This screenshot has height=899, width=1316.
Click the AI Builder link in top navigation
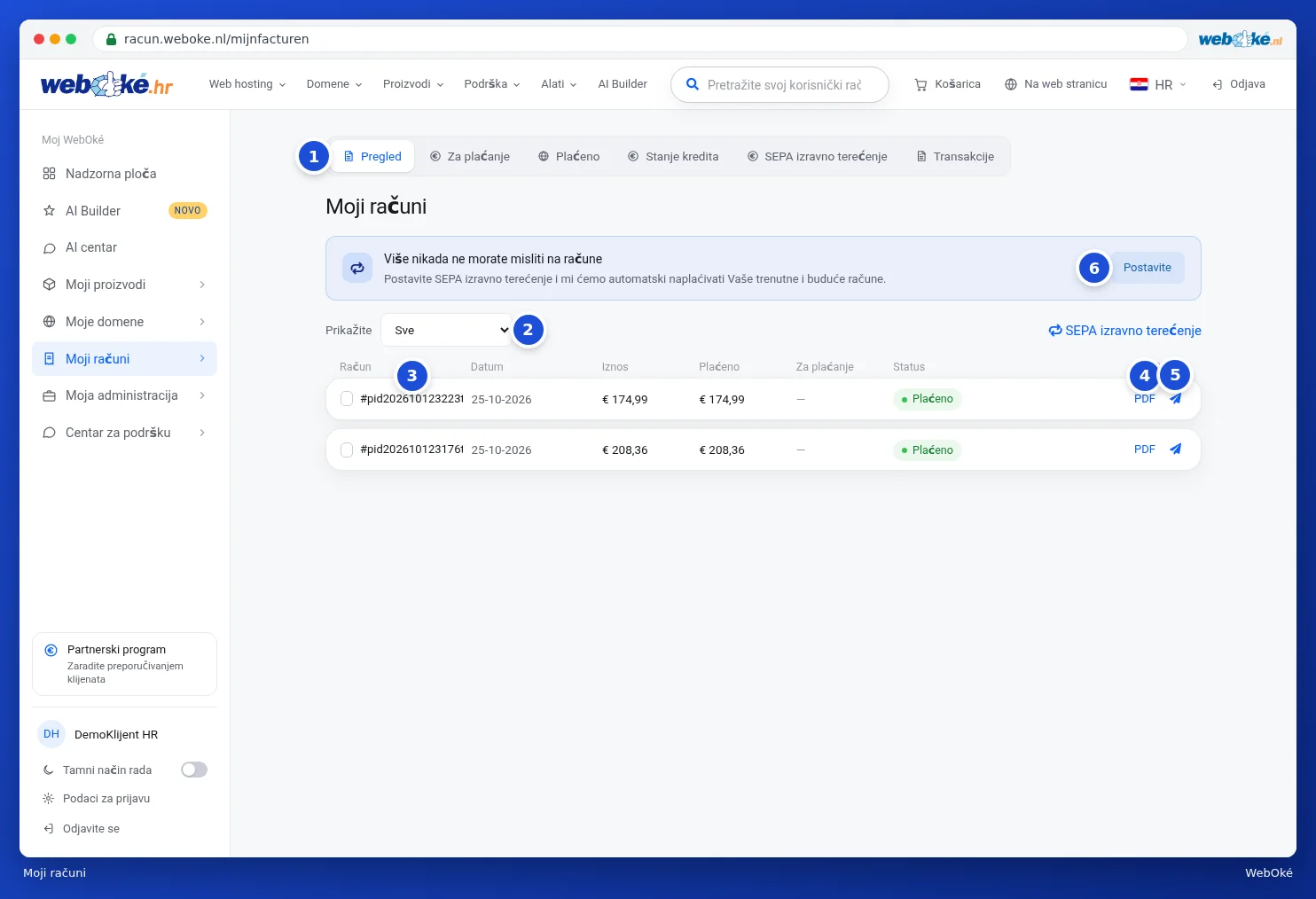tap(623, 84)
